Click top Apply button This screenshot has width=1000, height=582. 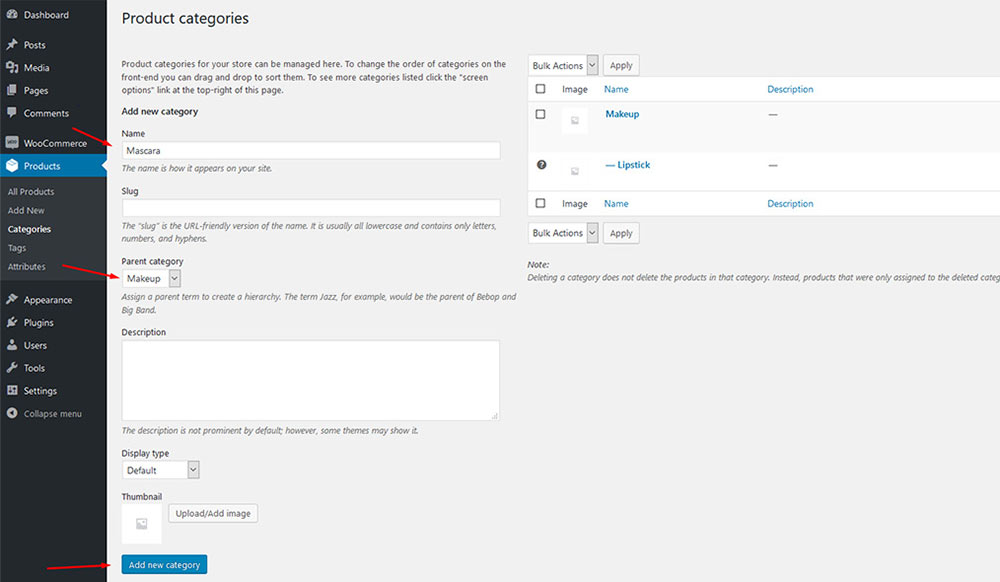point(621,65)
